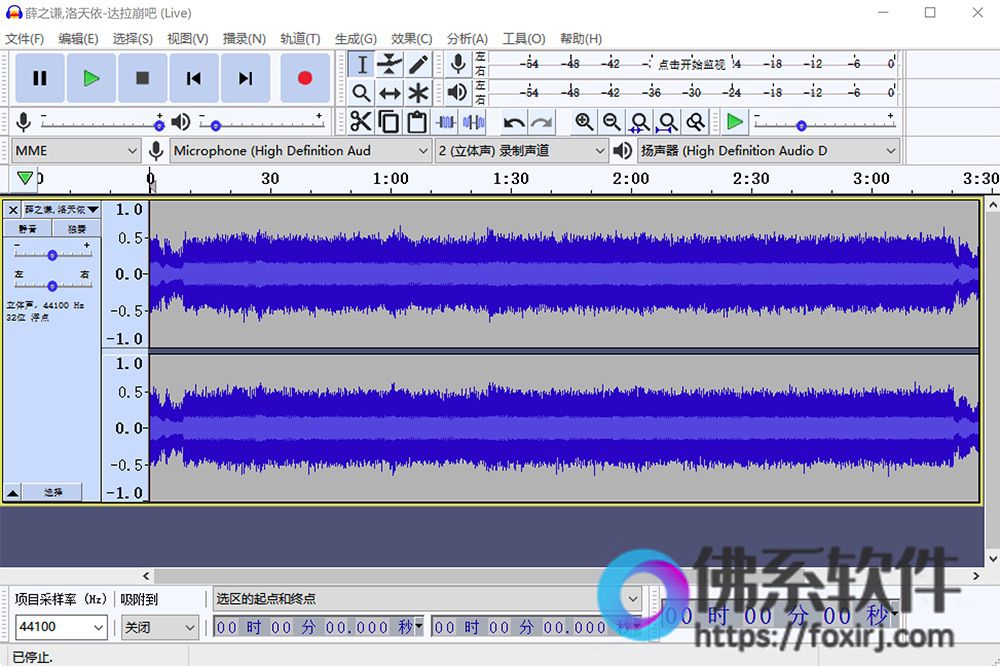Adjust the track gain slider

tap(52, 255)
